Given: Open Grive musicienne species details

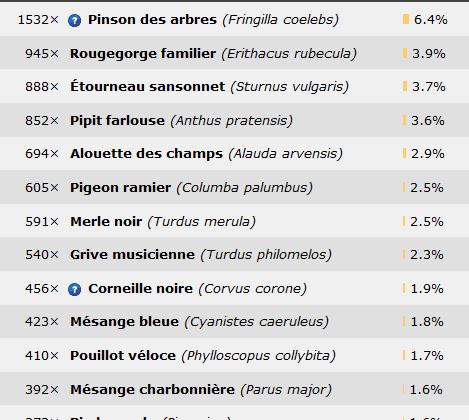Looking at the screenshot, I should (x=132, y=255).
